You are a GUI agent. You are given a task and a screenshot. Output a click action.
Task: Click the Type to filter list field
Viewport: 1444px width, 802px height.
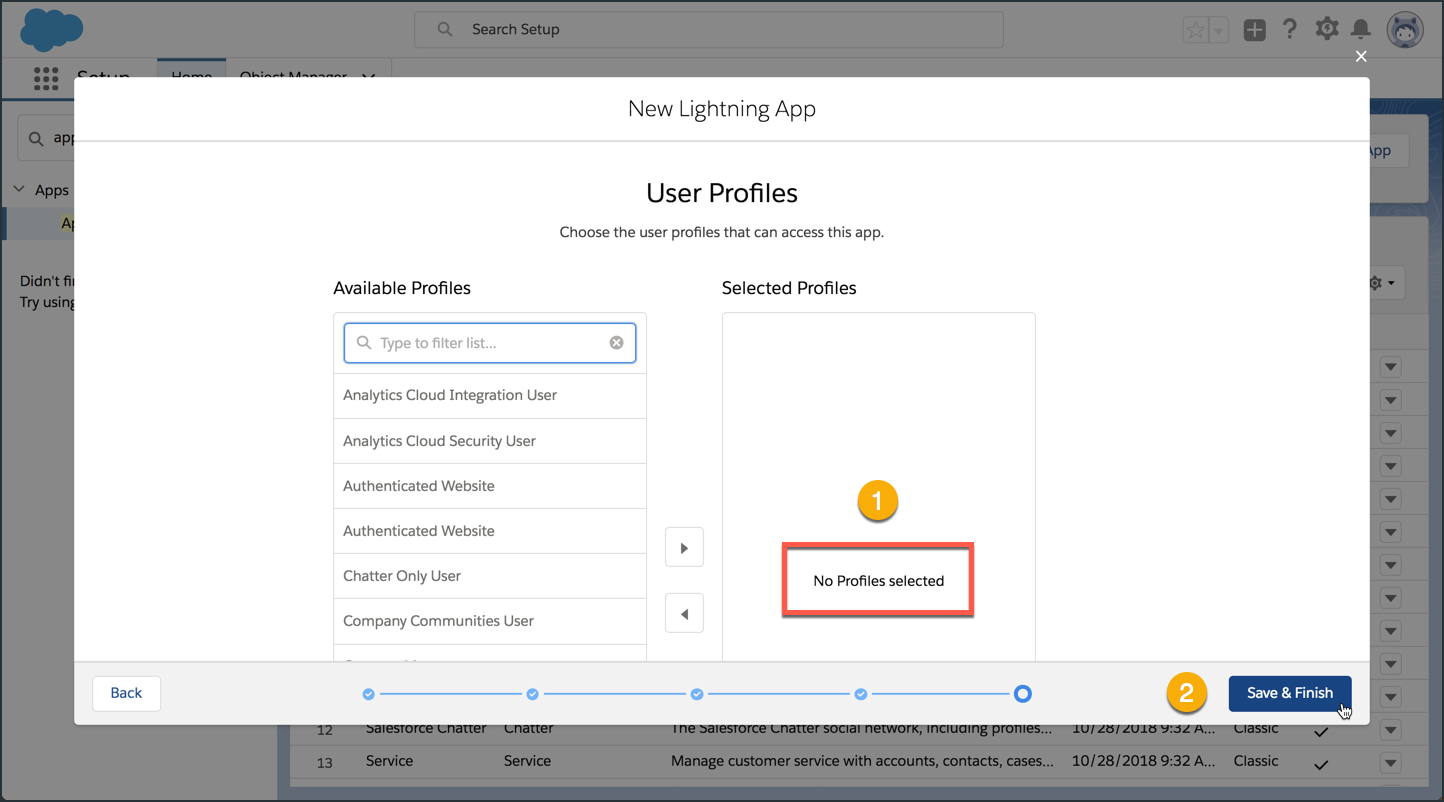(x=490, y=343)
